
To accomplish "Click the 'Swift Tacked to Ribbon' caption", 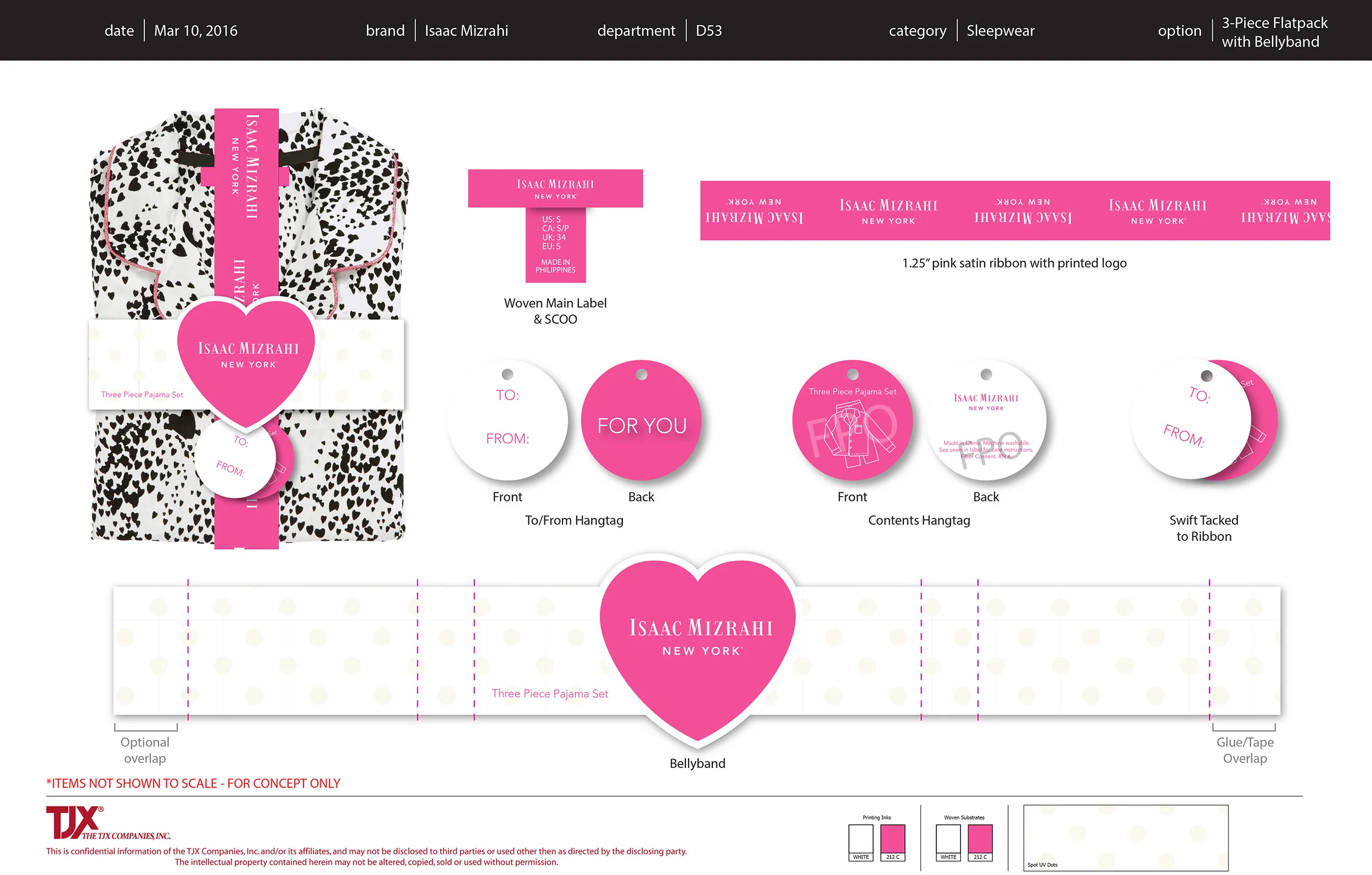I will click(x=1204, y=528).
